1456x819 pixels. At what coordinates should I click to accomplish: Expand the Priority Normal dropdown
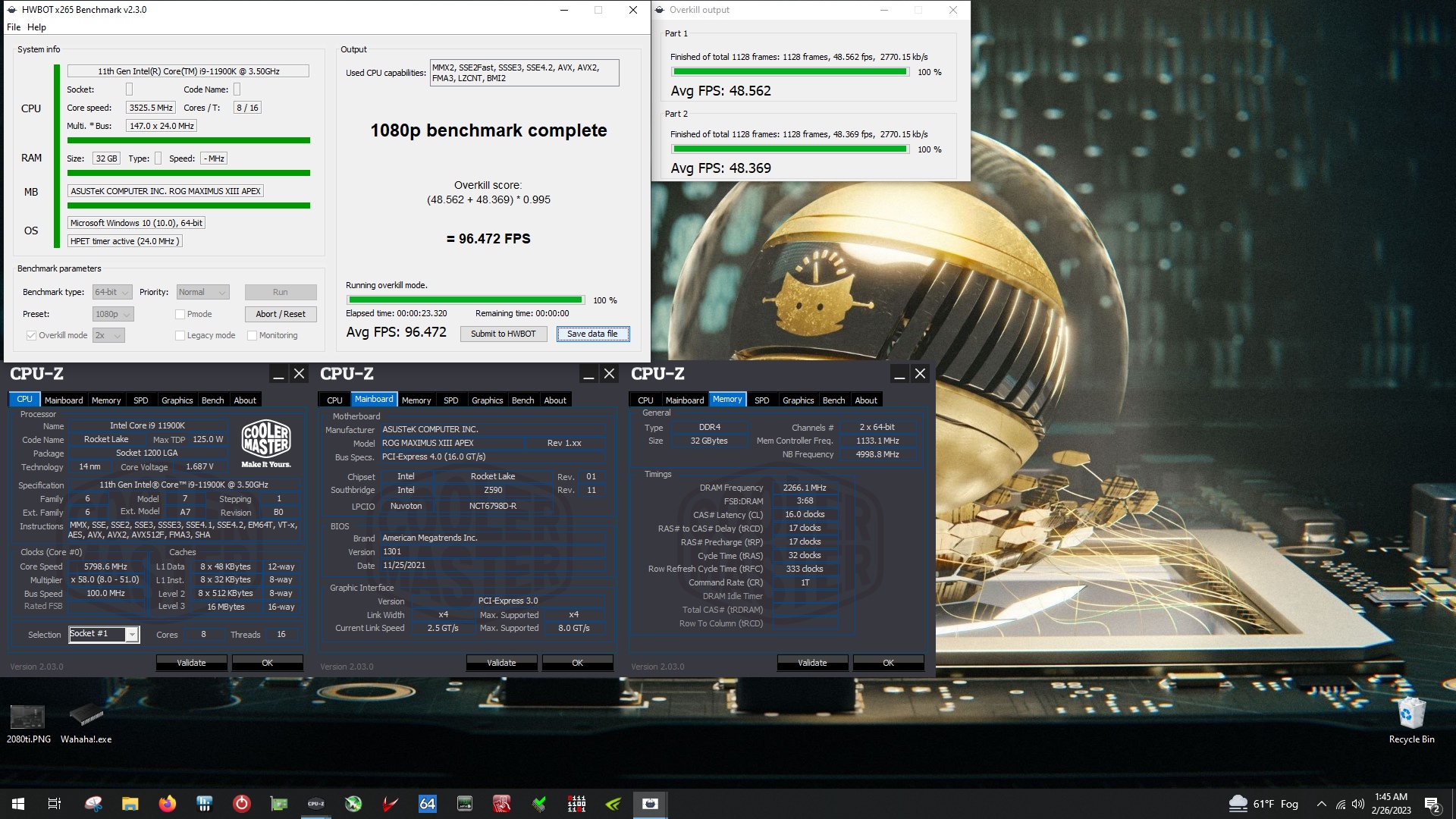(x=202, y=292)
